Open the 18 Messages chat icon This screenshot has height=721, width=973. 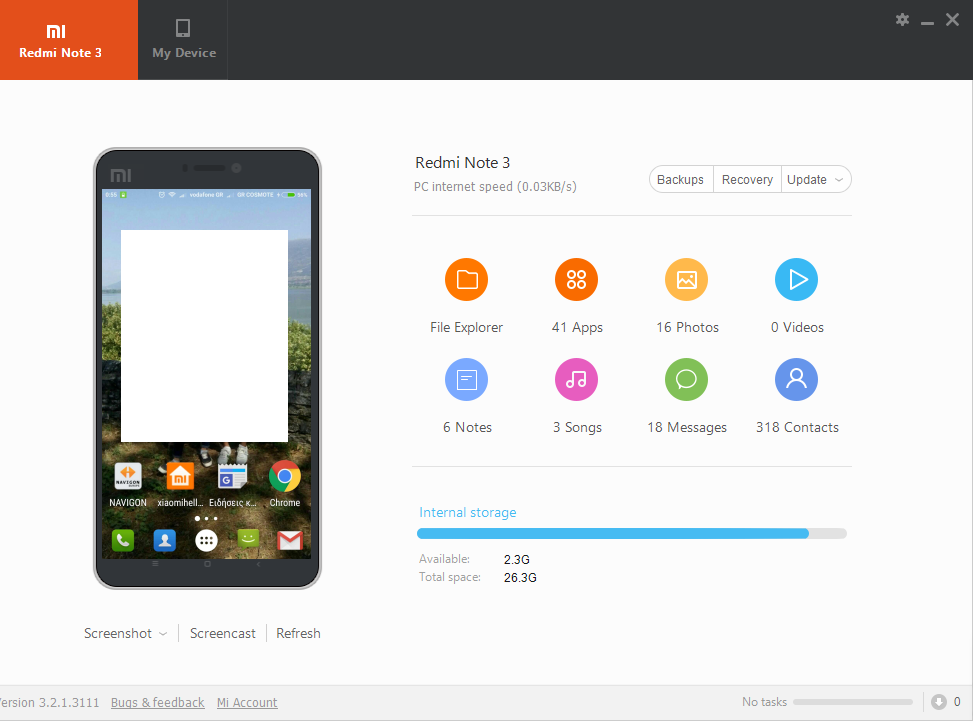point(686,380)
